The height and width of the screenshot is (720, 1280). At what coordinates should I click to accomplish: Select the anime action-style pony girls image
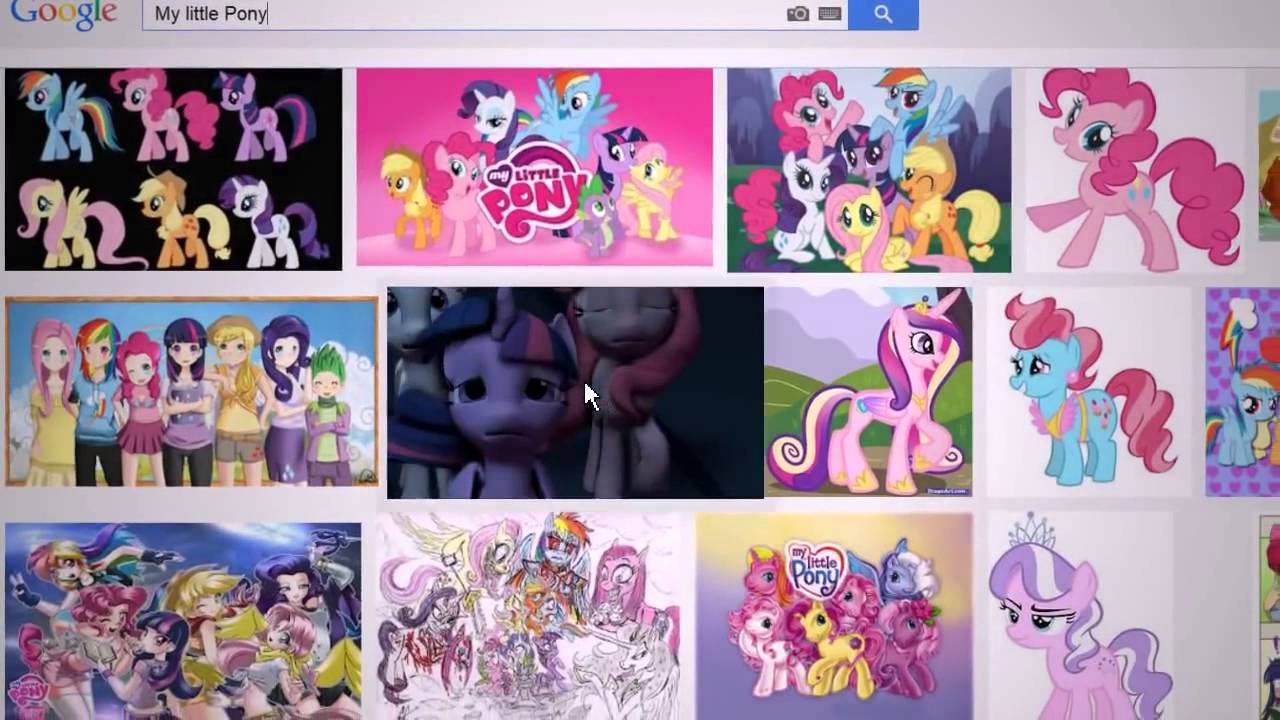coord(183,620)
